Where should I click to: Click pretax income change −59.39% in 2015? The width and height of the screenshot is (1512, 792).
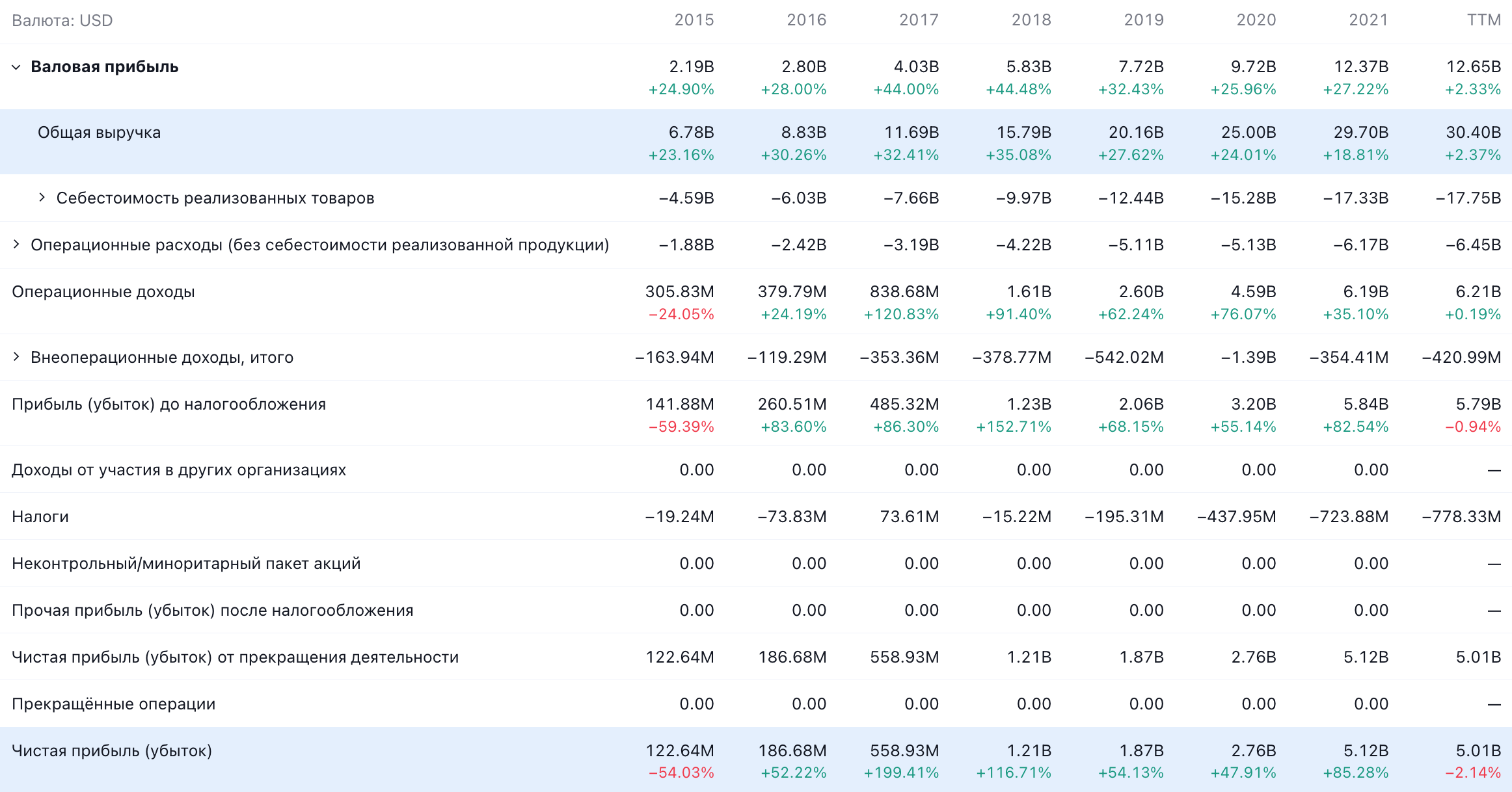coord(681,427)
